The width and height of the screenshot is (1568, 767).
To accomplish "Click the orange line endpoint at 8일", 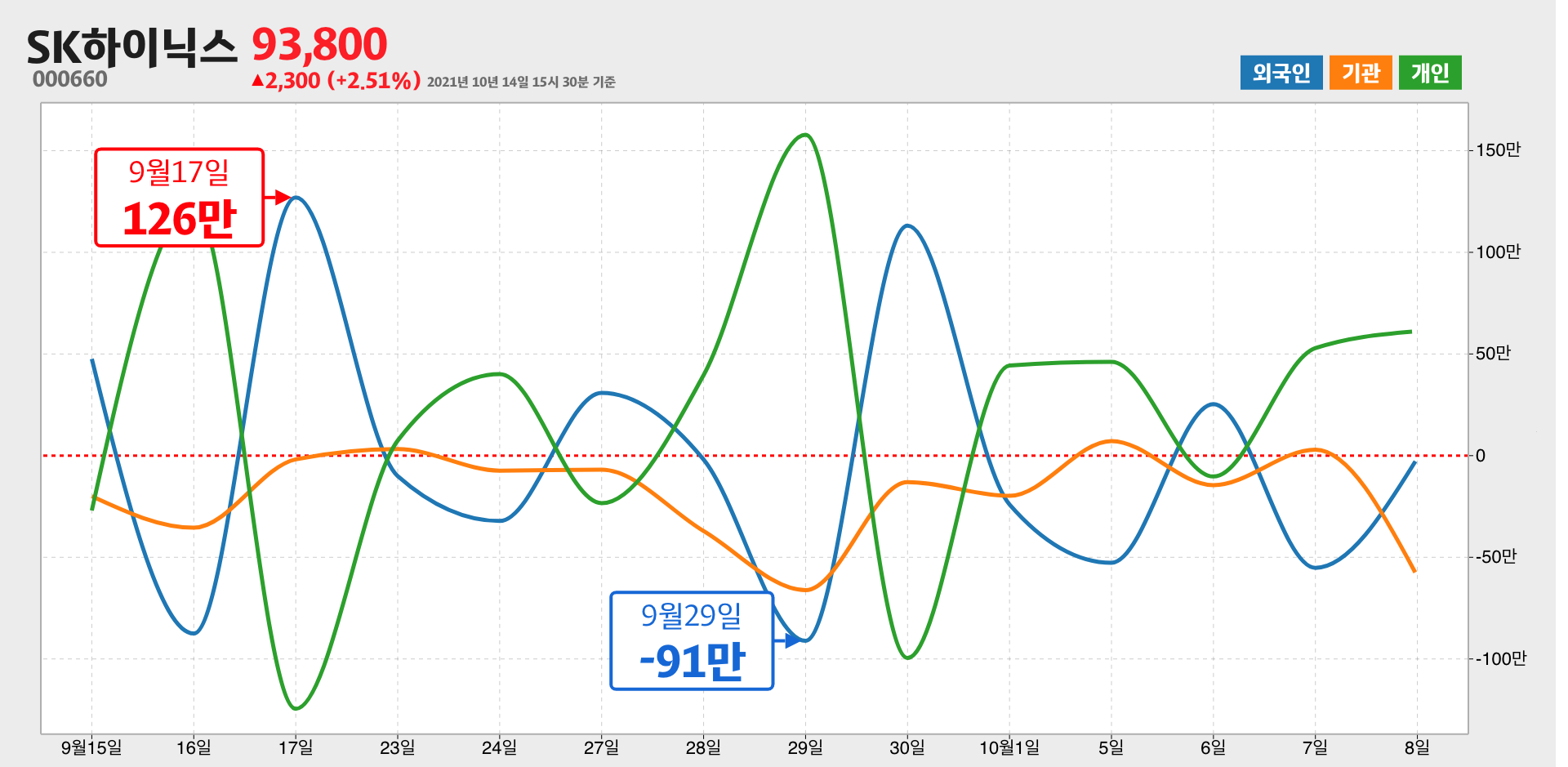I will click(1414, 570).
